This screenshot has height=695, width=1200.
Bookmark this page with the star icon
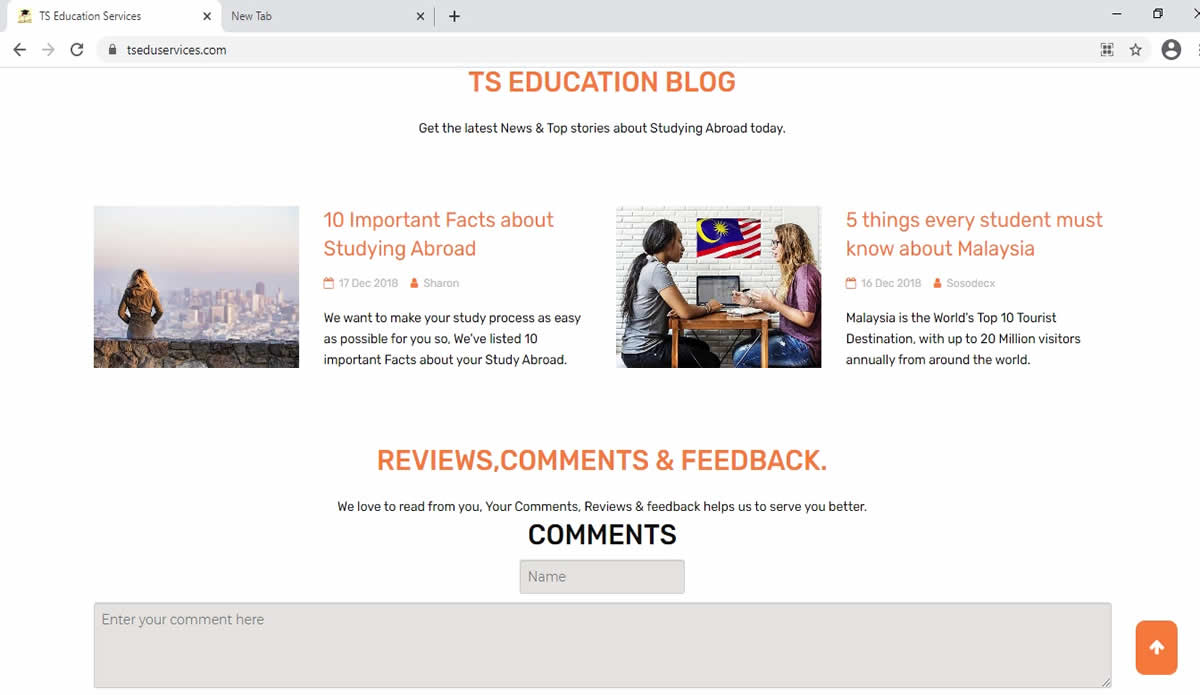click(1135, 50)
